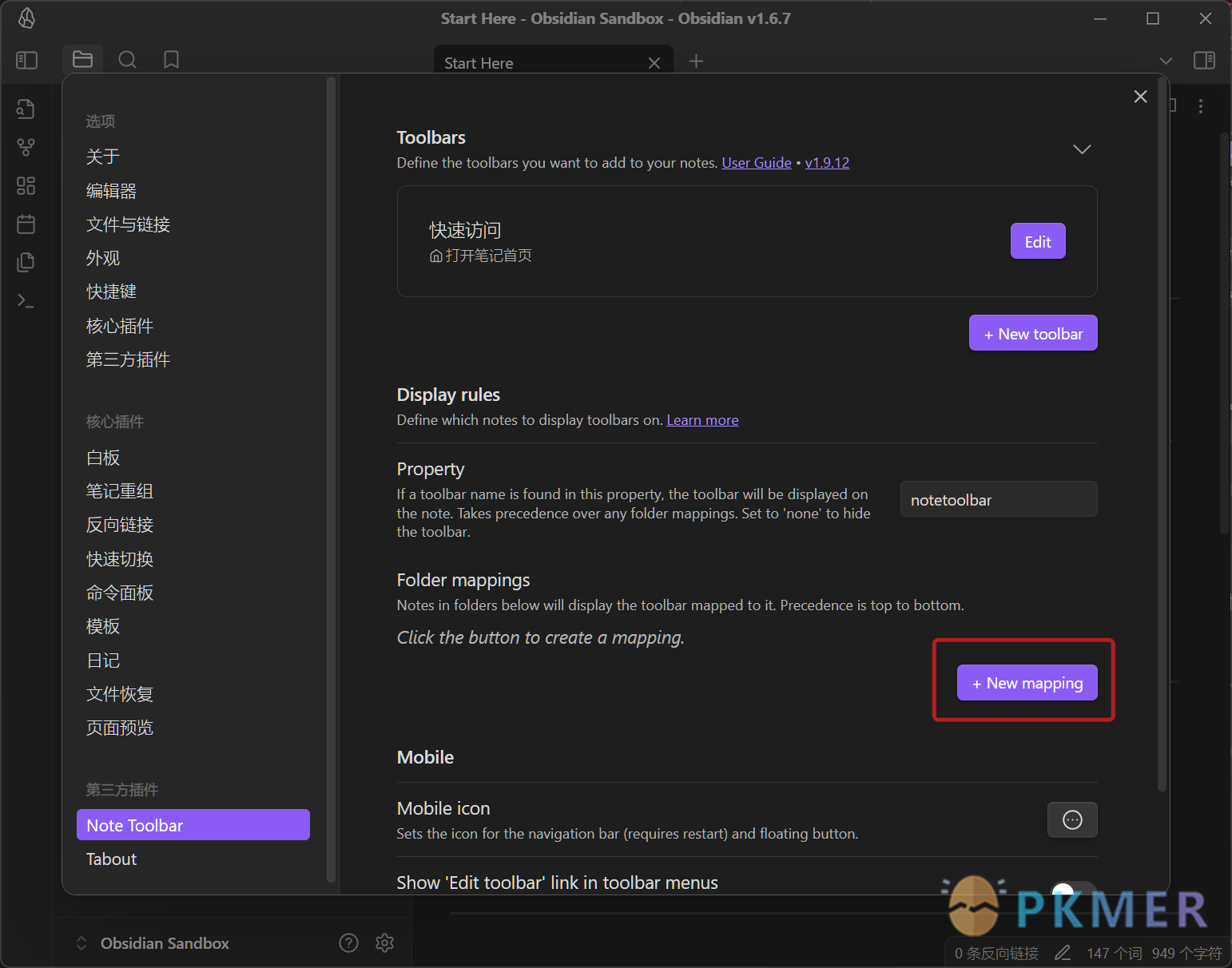This screenshot has width=1232, height=968.
Task: Select the Start Here tab
Action: (x=553, y=62)
